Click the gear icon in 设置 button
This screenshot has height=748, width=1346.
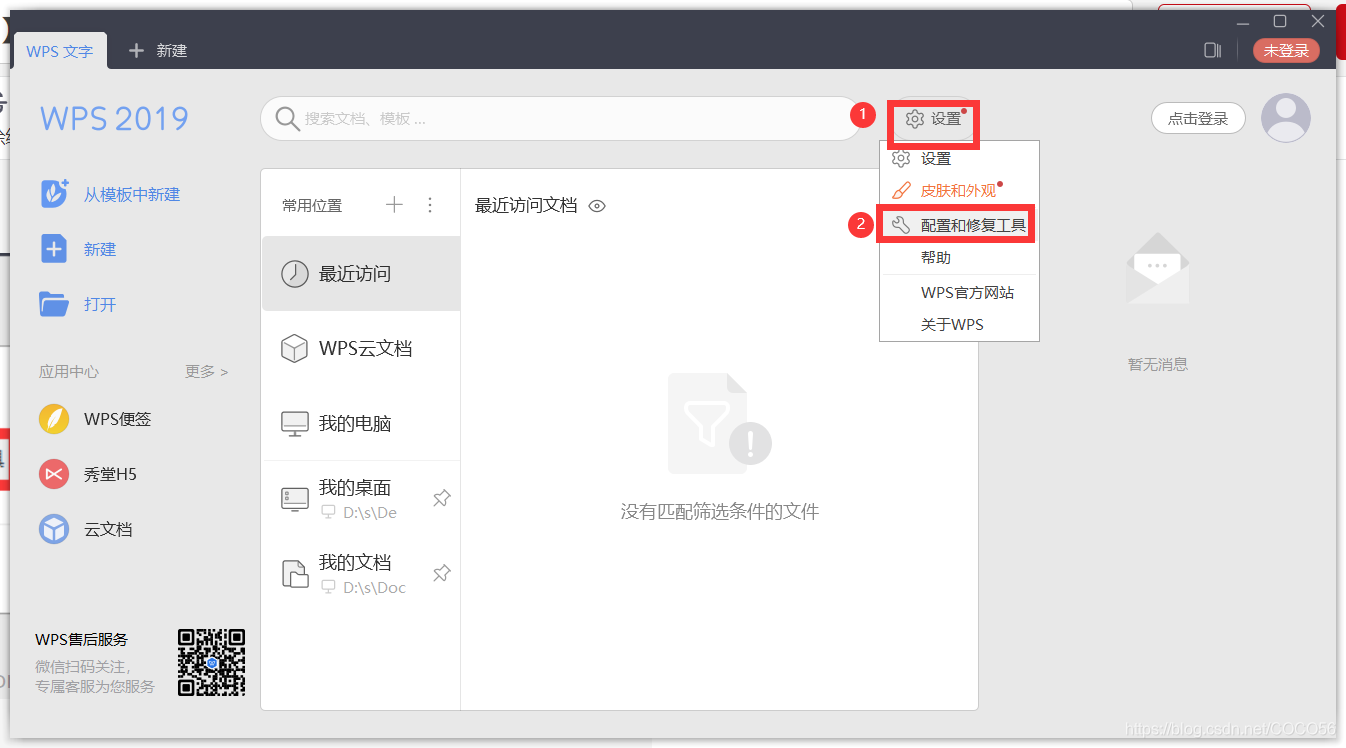pos(914,119)
